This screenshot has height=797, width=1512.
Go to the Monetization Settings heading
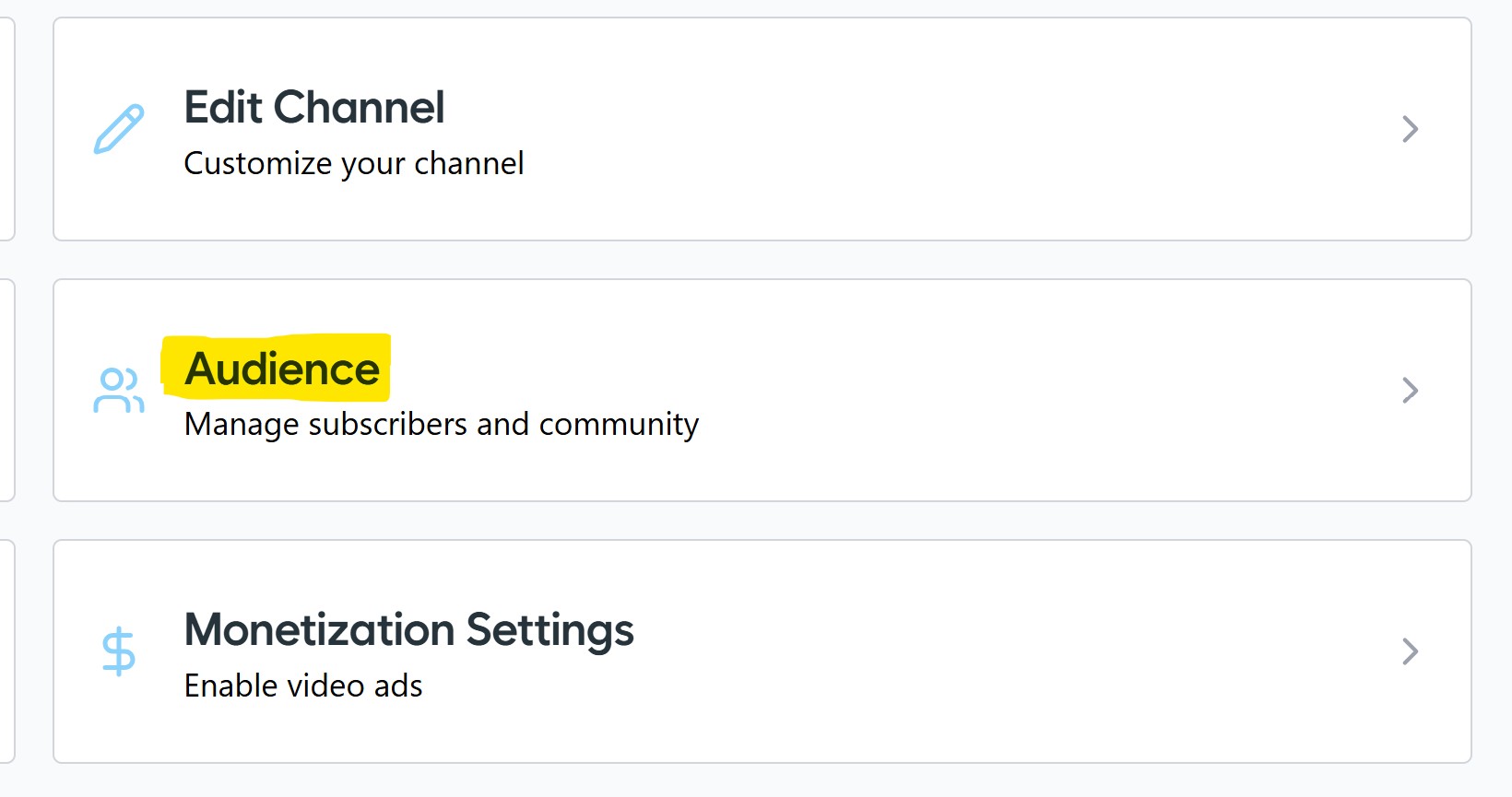coord(408,630)
